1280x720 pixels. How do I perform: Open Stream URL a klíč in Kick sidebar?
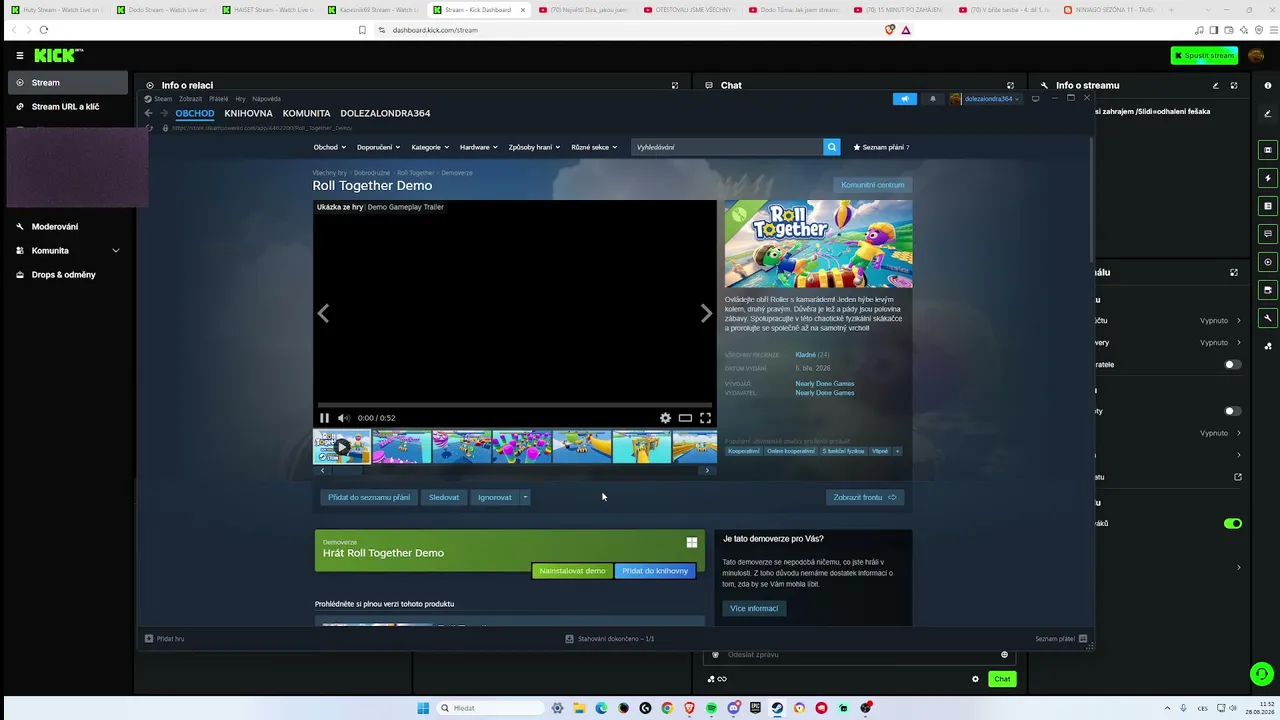click(x=66, y=107)
